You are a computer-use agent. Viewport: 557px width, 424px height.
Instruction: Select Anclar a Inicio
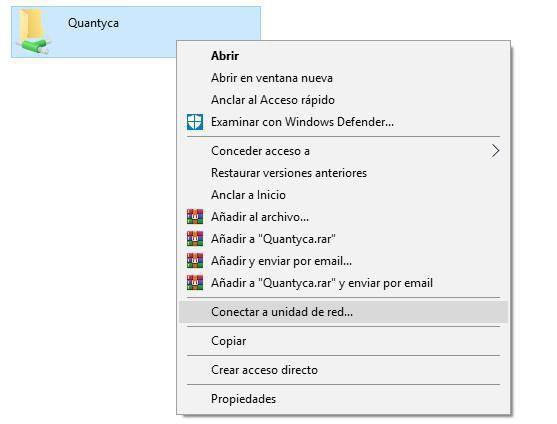[344, 195]
